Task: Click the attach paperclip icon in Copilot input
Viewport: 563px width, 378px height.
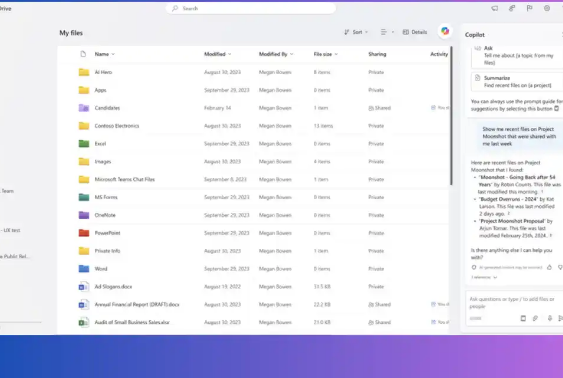Action: 535,318
